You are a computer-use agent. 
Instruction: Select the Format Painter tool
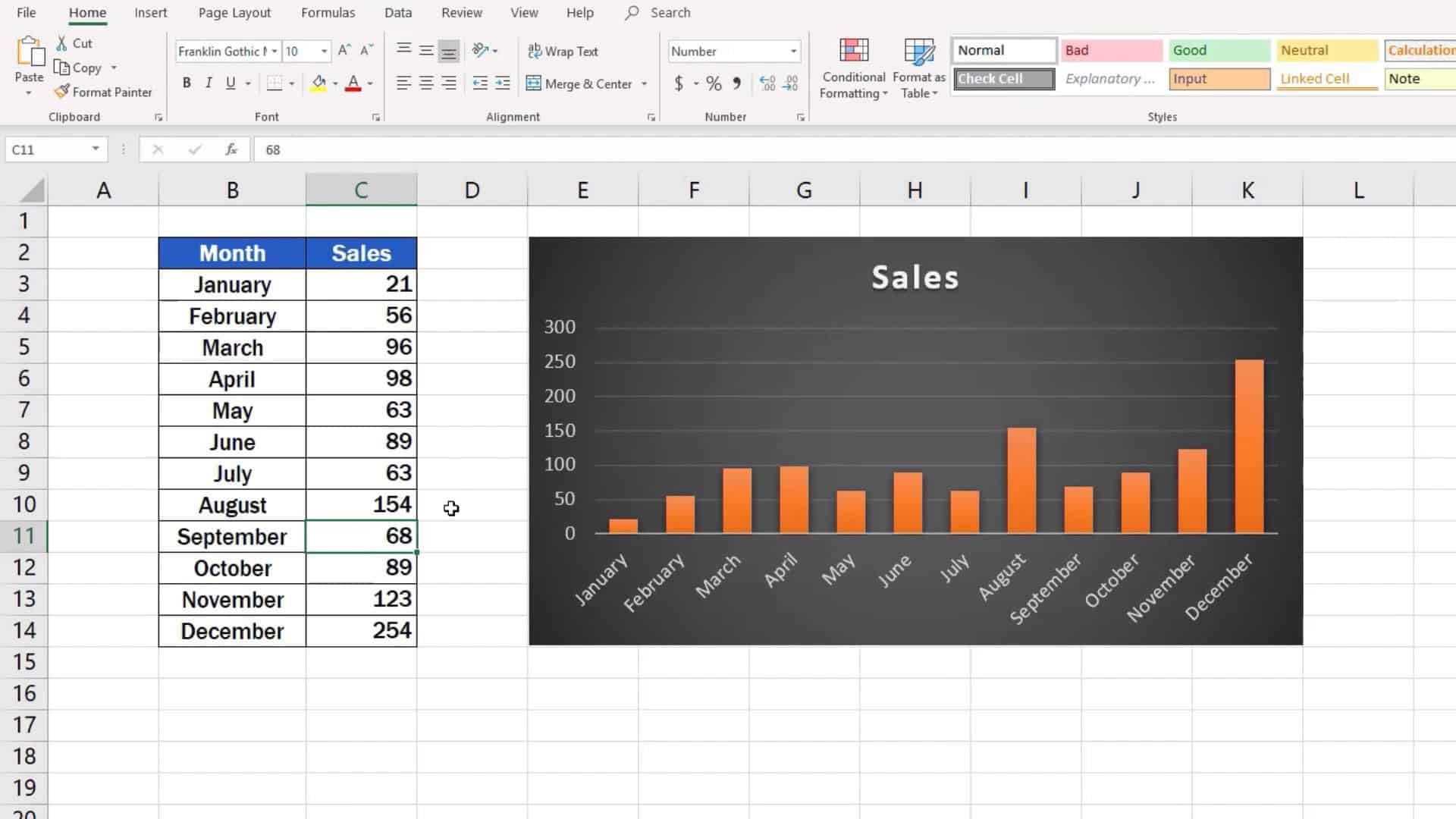[103, 92]
